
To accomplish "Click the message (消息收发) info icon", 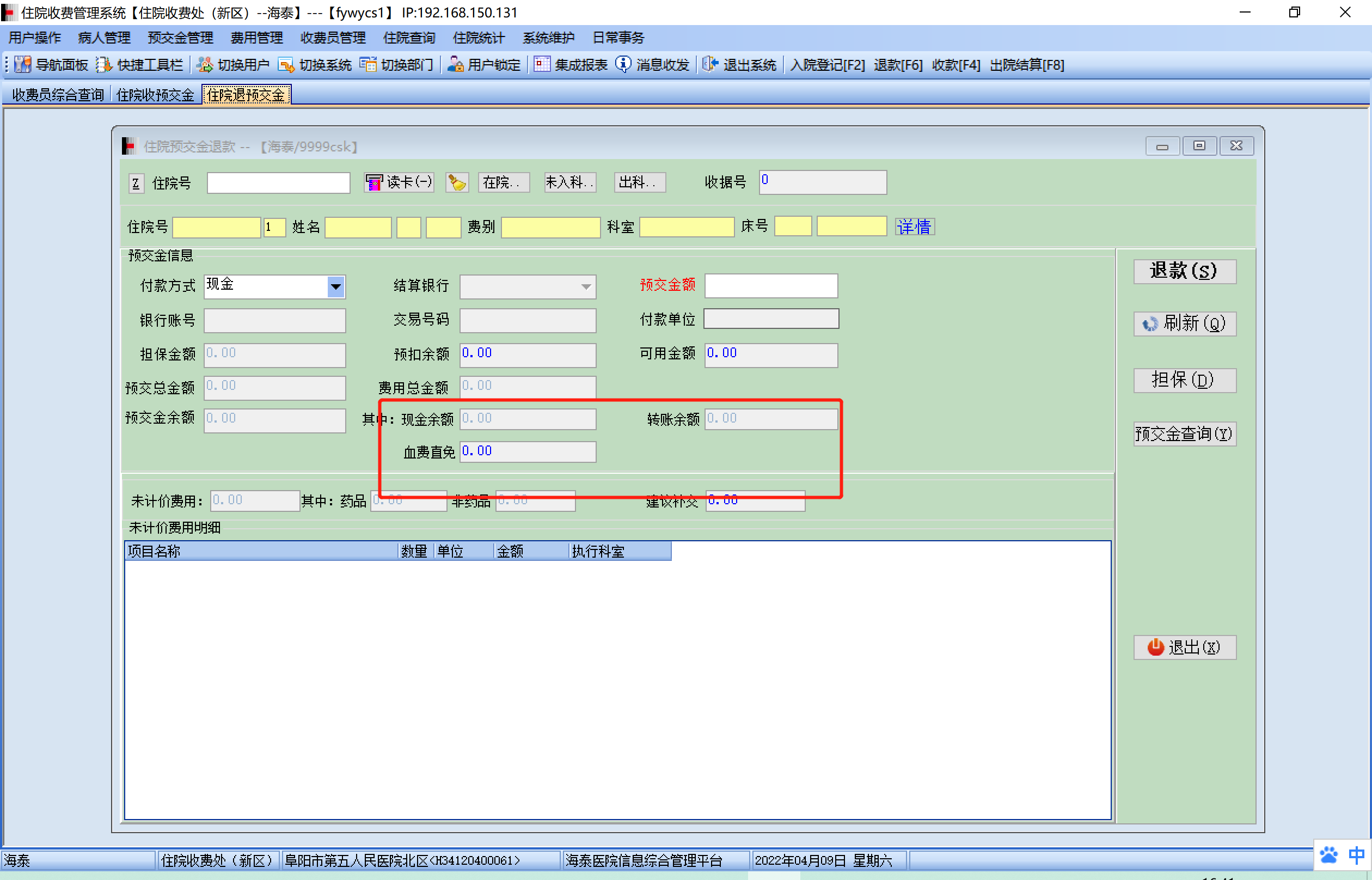I will [623, 65].
